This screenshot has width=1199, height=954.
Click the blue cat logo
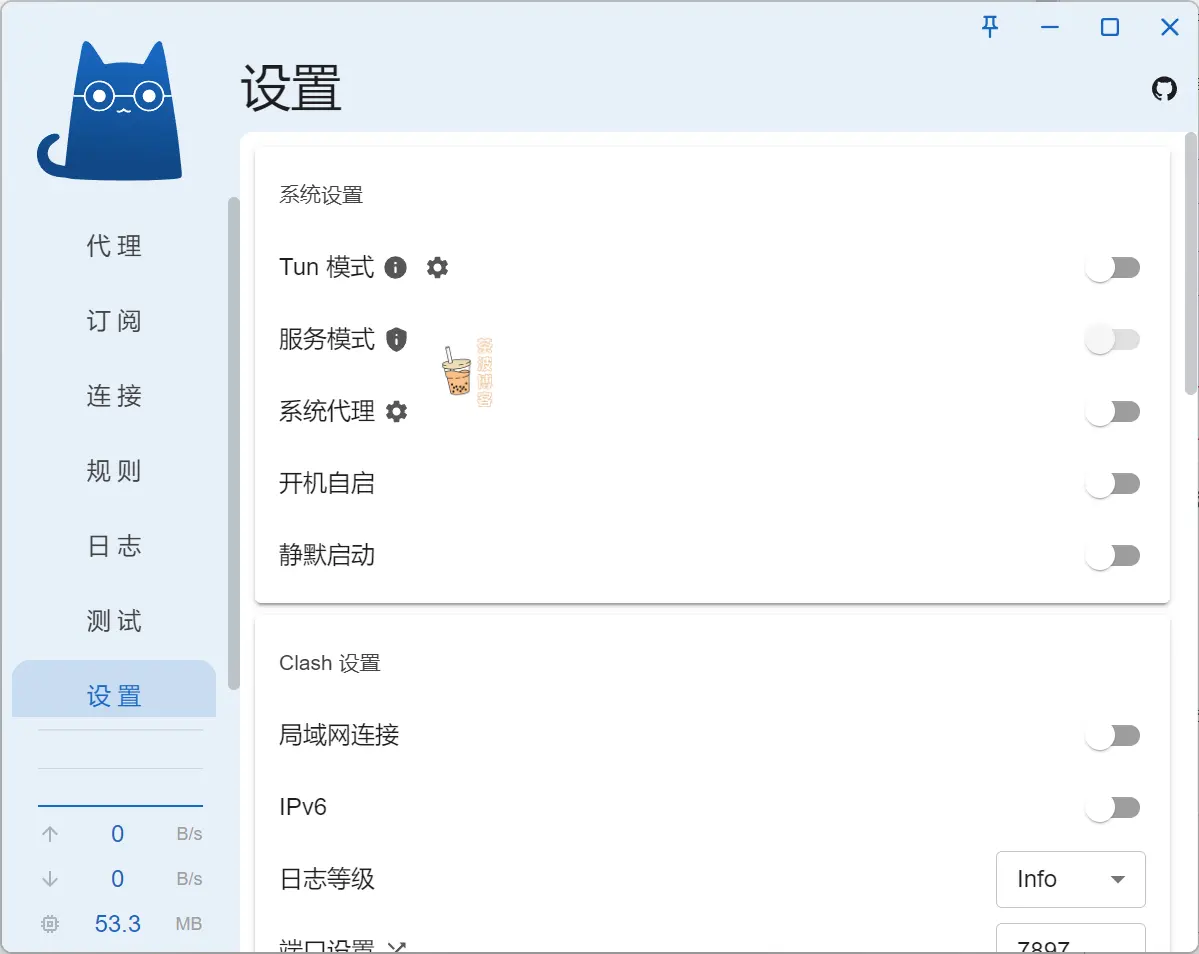point(110,112)
